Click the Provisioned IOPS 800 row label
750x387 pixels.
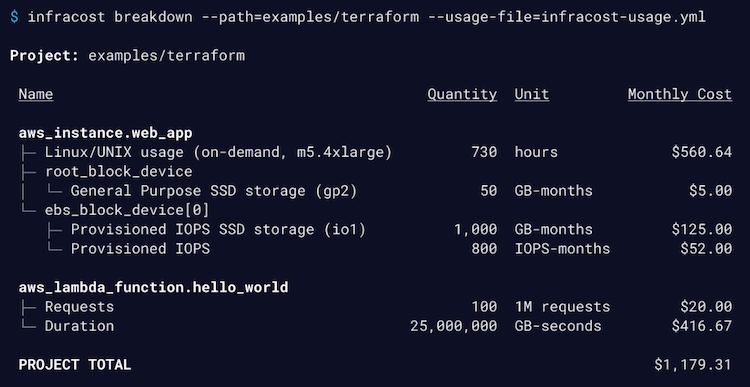pyautogui.click(x=140, y=249)
